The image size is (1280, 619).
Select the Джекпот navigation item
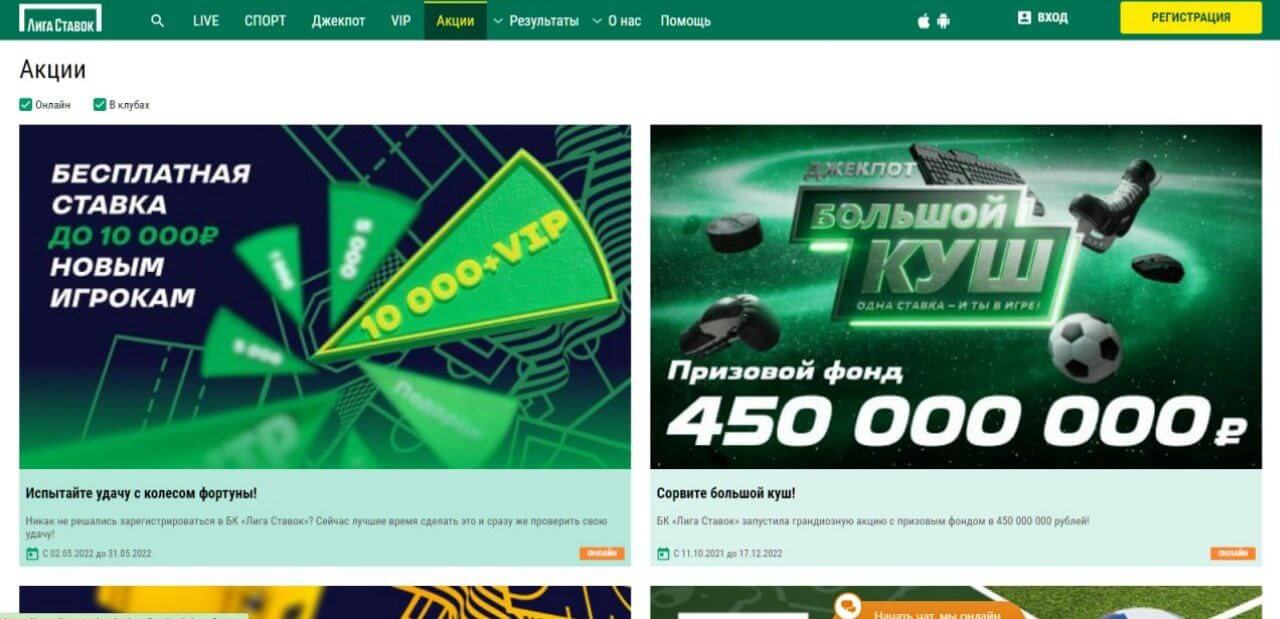338,20
